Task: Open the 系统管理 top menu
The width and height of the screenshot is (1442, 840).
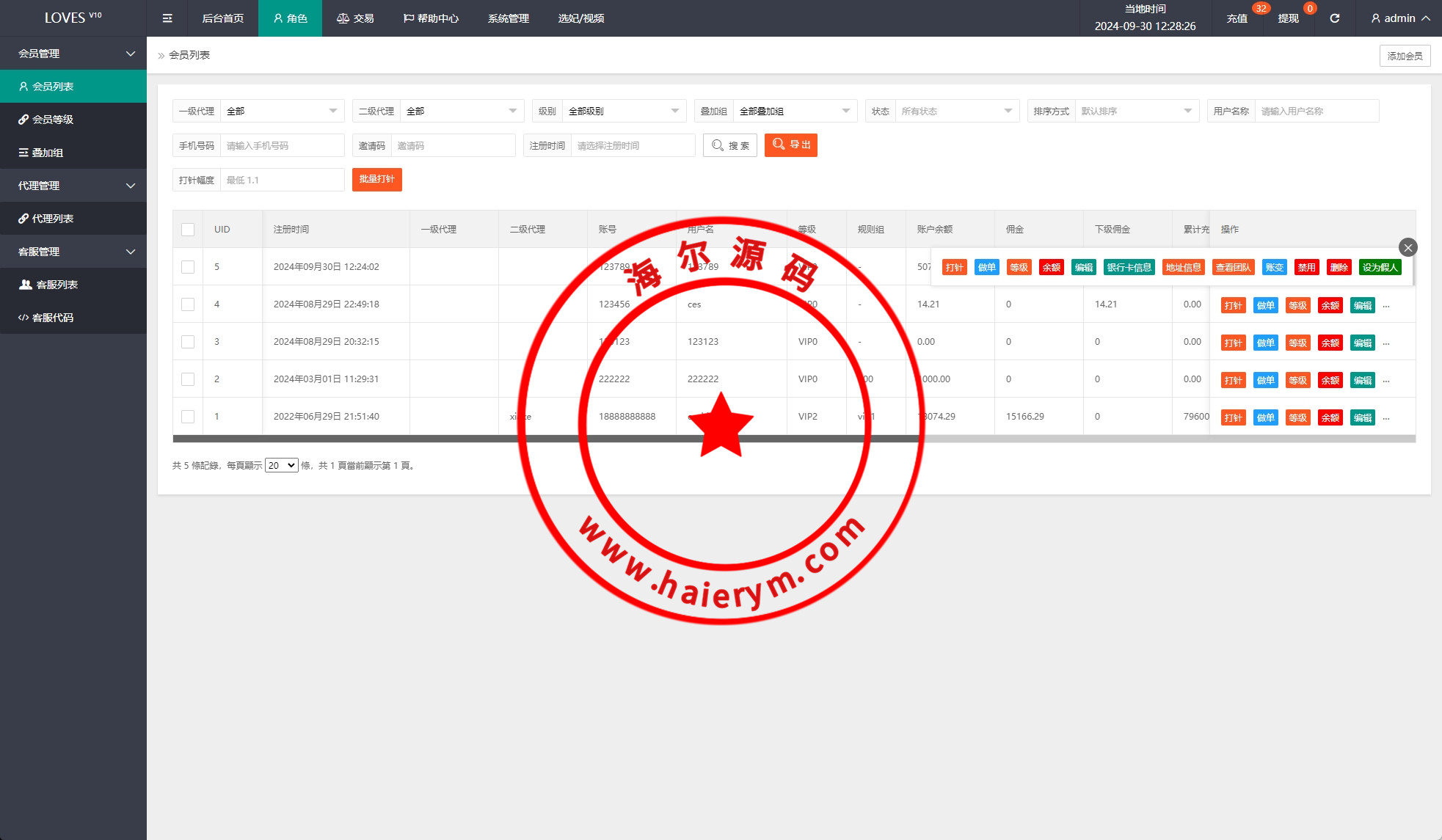Action: [508, 18]
